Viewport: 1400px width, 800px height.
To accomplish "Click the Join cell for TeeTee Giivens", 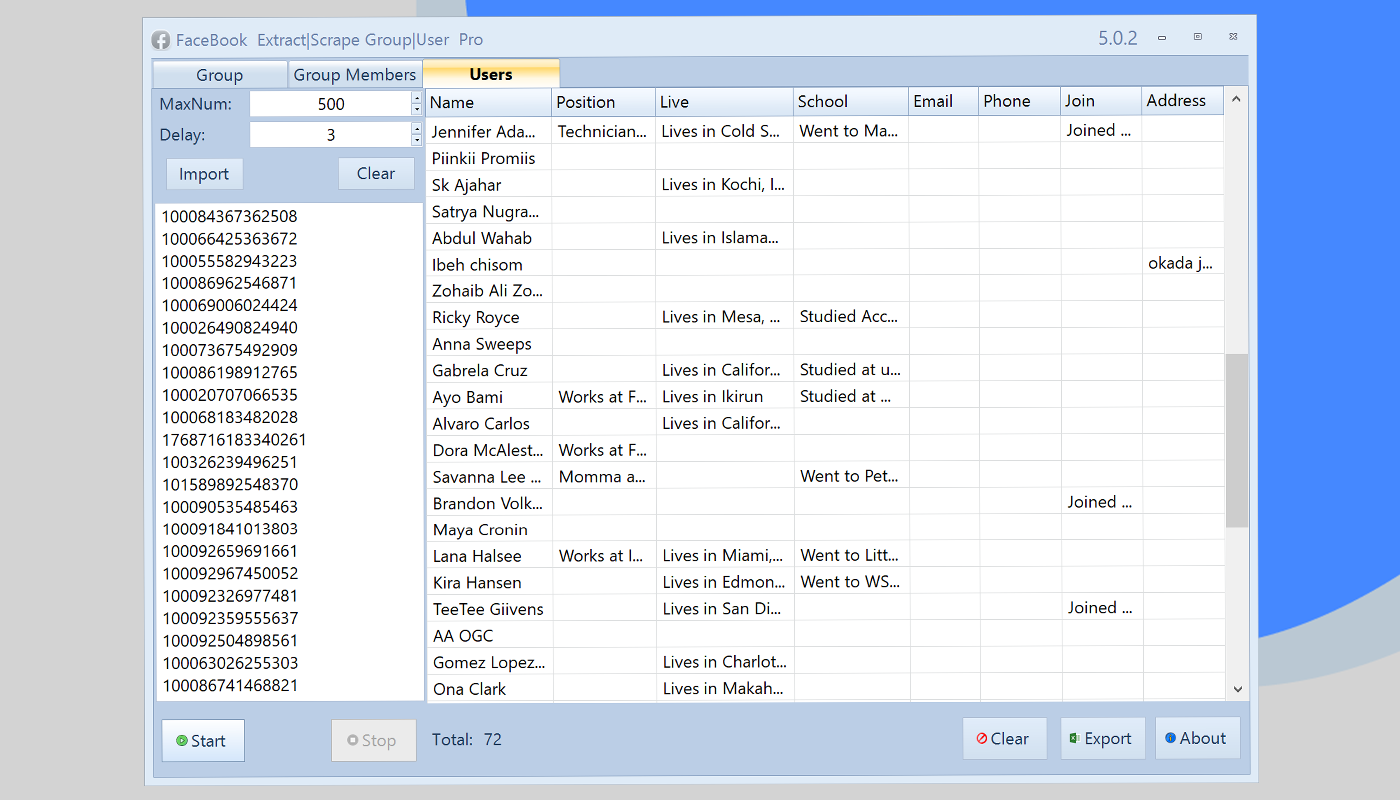I will 1101,608.
